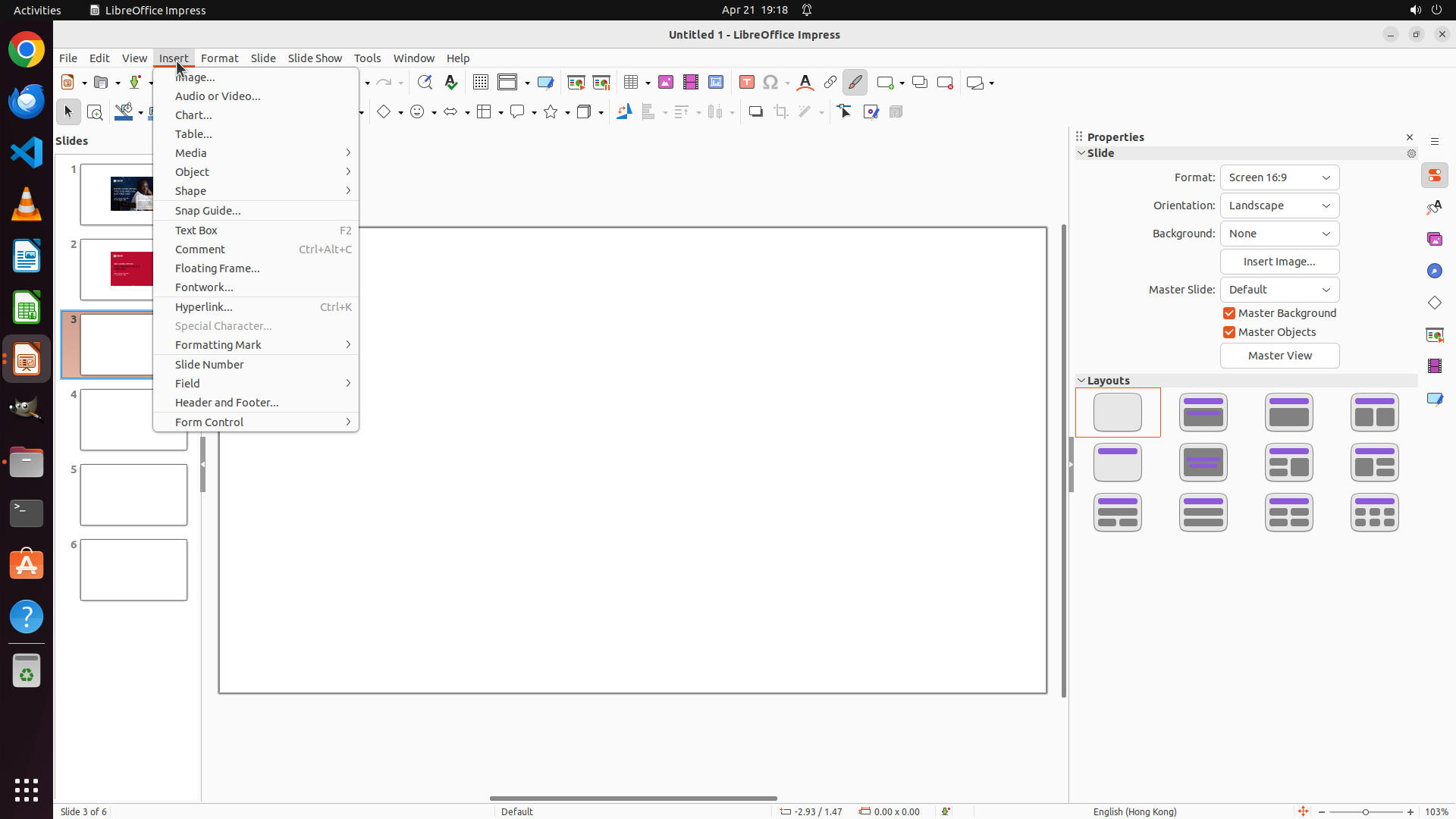Open the Animation sidebar panel icon
The image size is (1456, 819).
[x=1434, y=366]
